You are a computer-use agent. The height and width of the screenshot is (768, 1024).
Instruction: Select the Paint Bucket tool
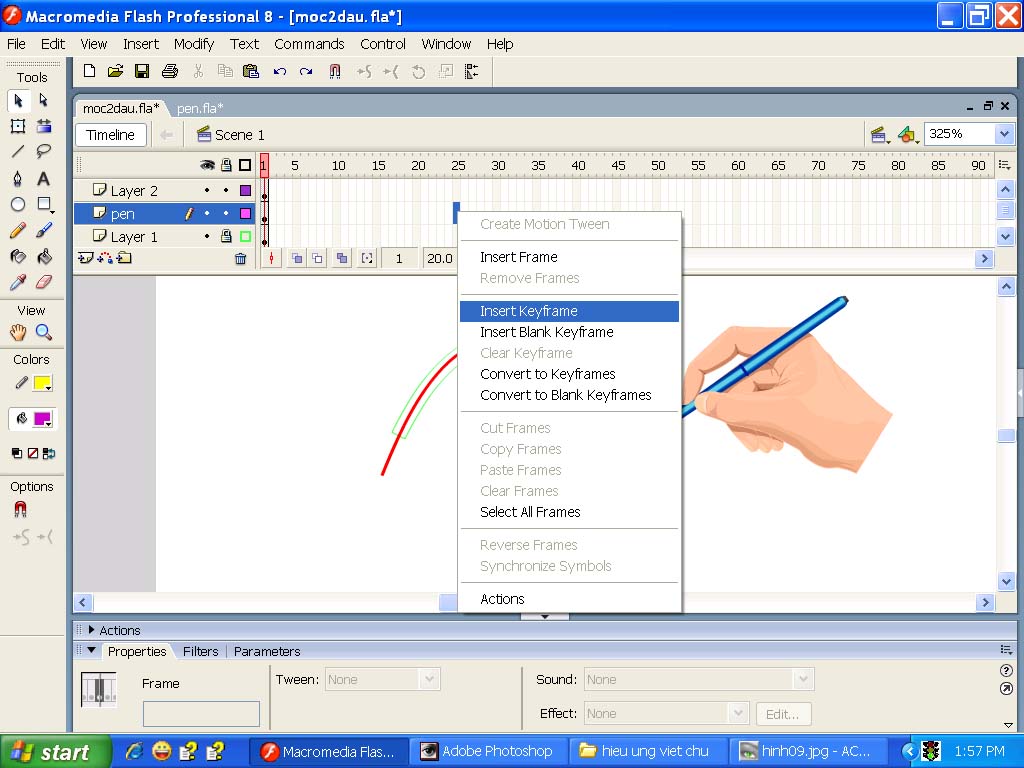coord(44,257)
